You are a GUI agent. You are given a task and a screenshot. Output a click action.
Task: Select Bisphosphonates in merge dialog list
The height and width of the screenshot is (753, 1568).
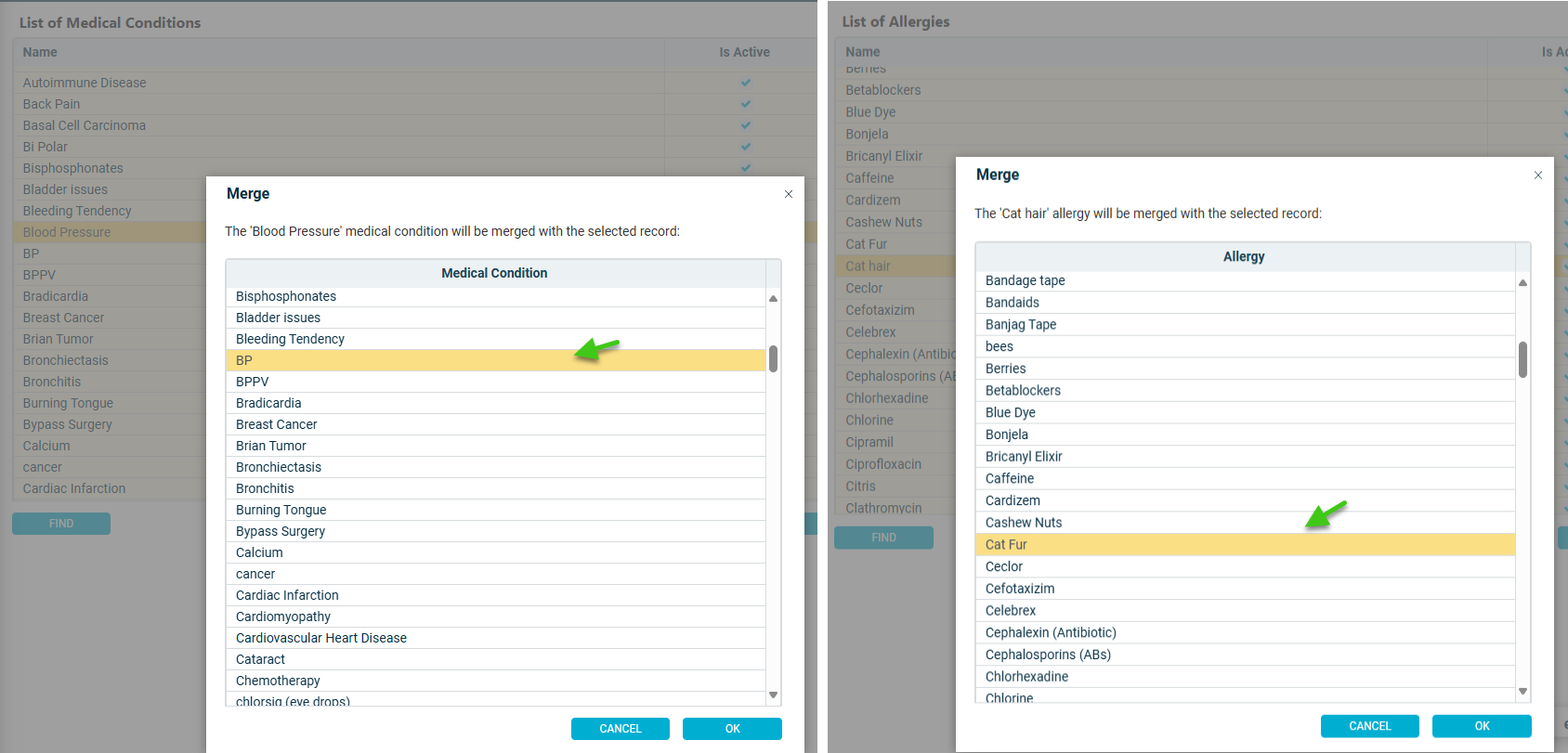(x=496, y=296)
